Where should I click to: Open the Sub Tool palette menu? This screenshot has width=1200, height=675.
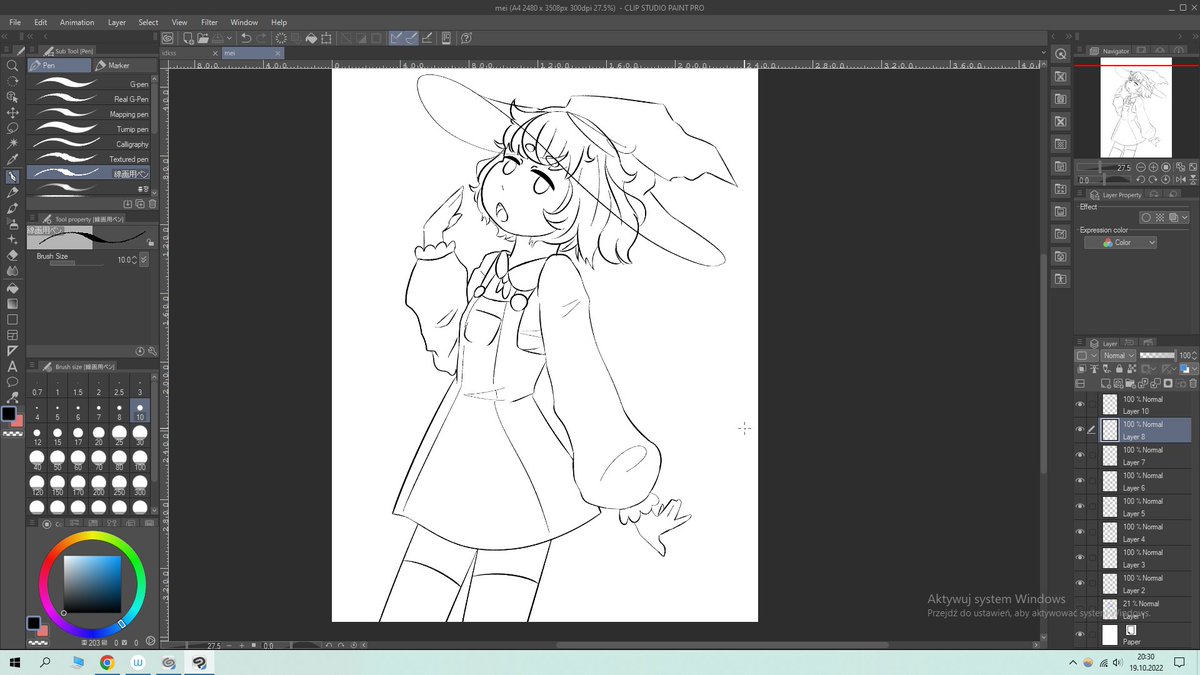click(34, 49)
